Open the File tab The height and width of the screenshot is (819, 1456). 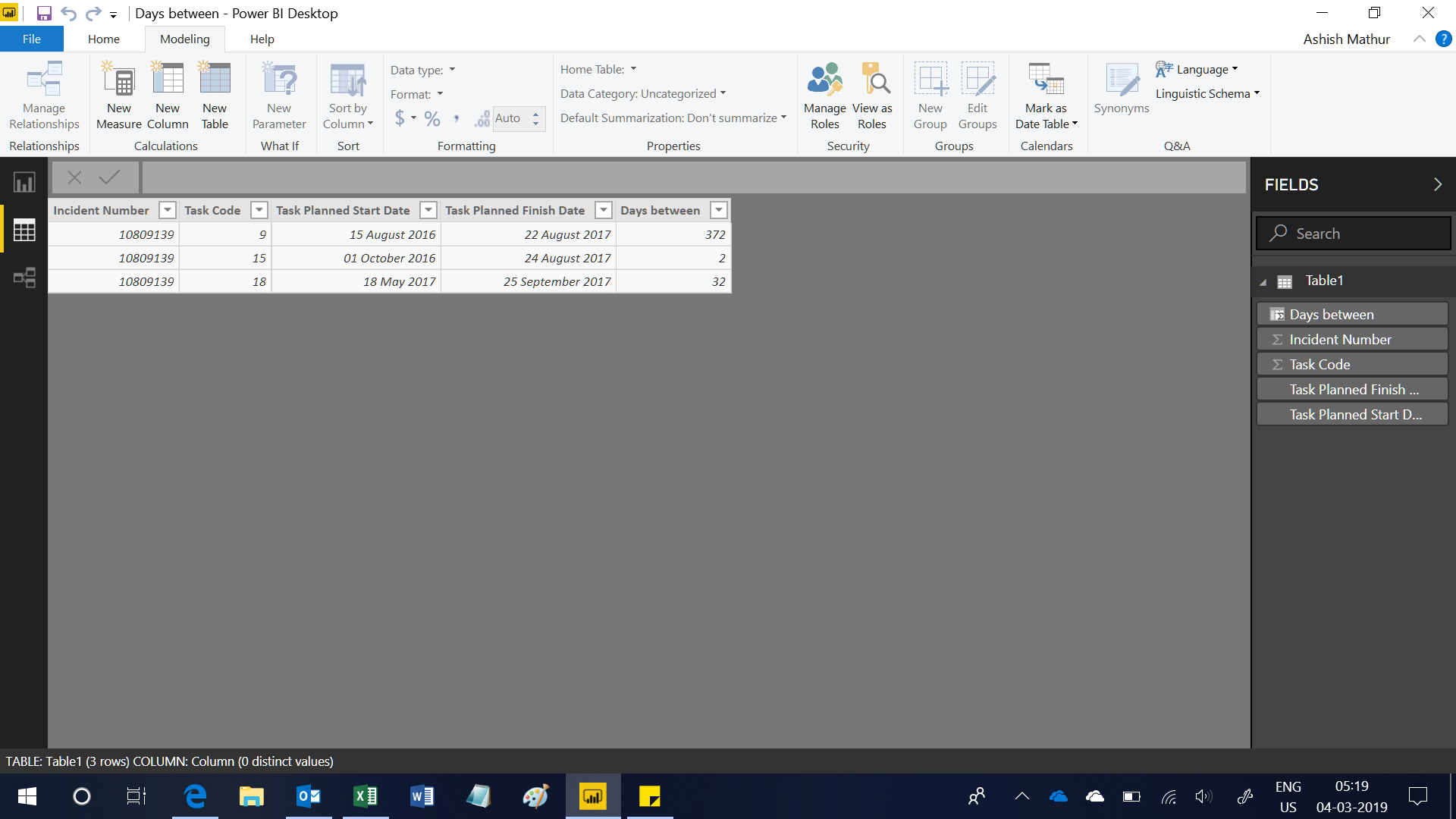pyautogui.click(x=32, y=39)
